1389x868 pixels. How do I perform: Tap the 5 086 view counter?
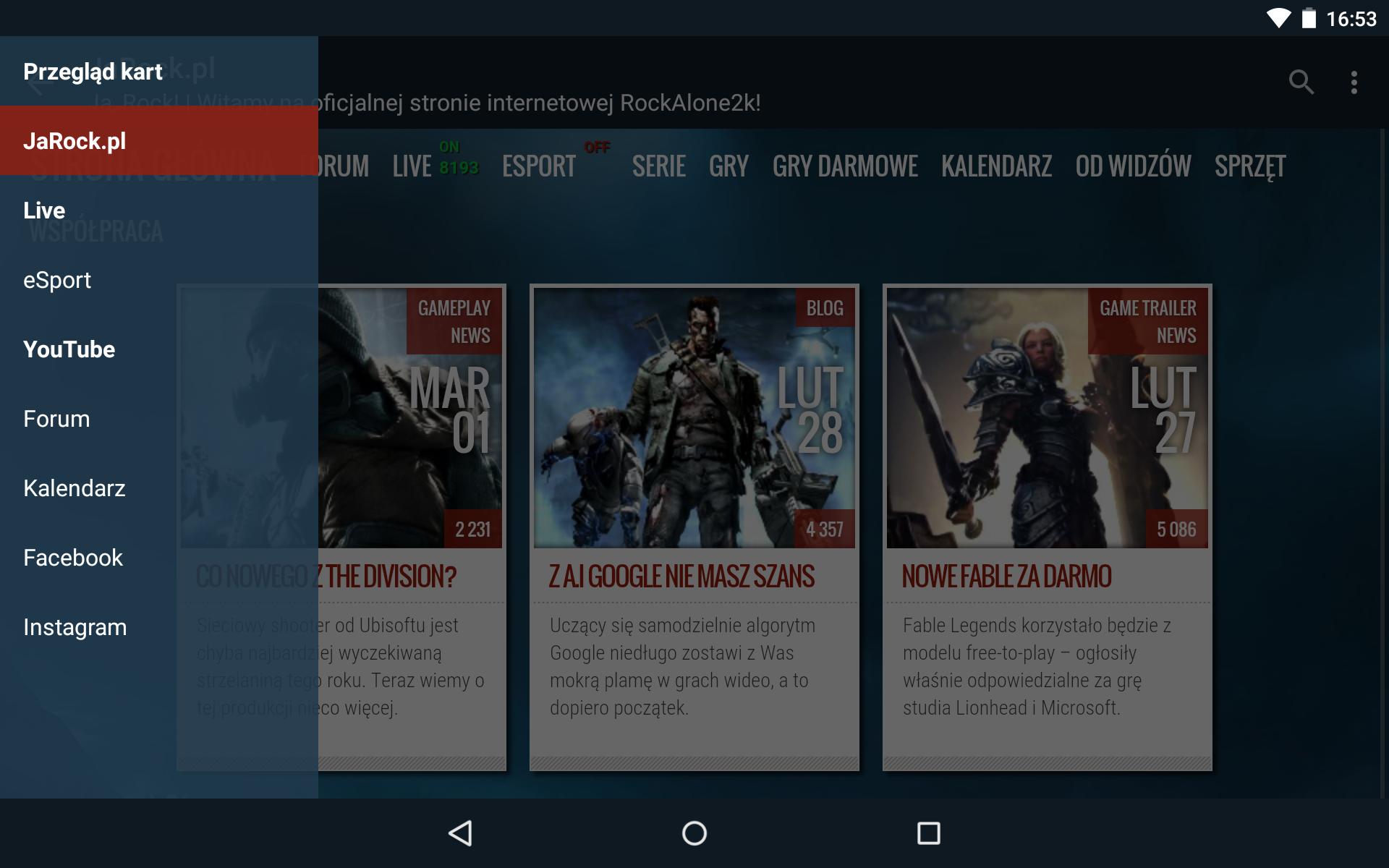[1176, 529]
